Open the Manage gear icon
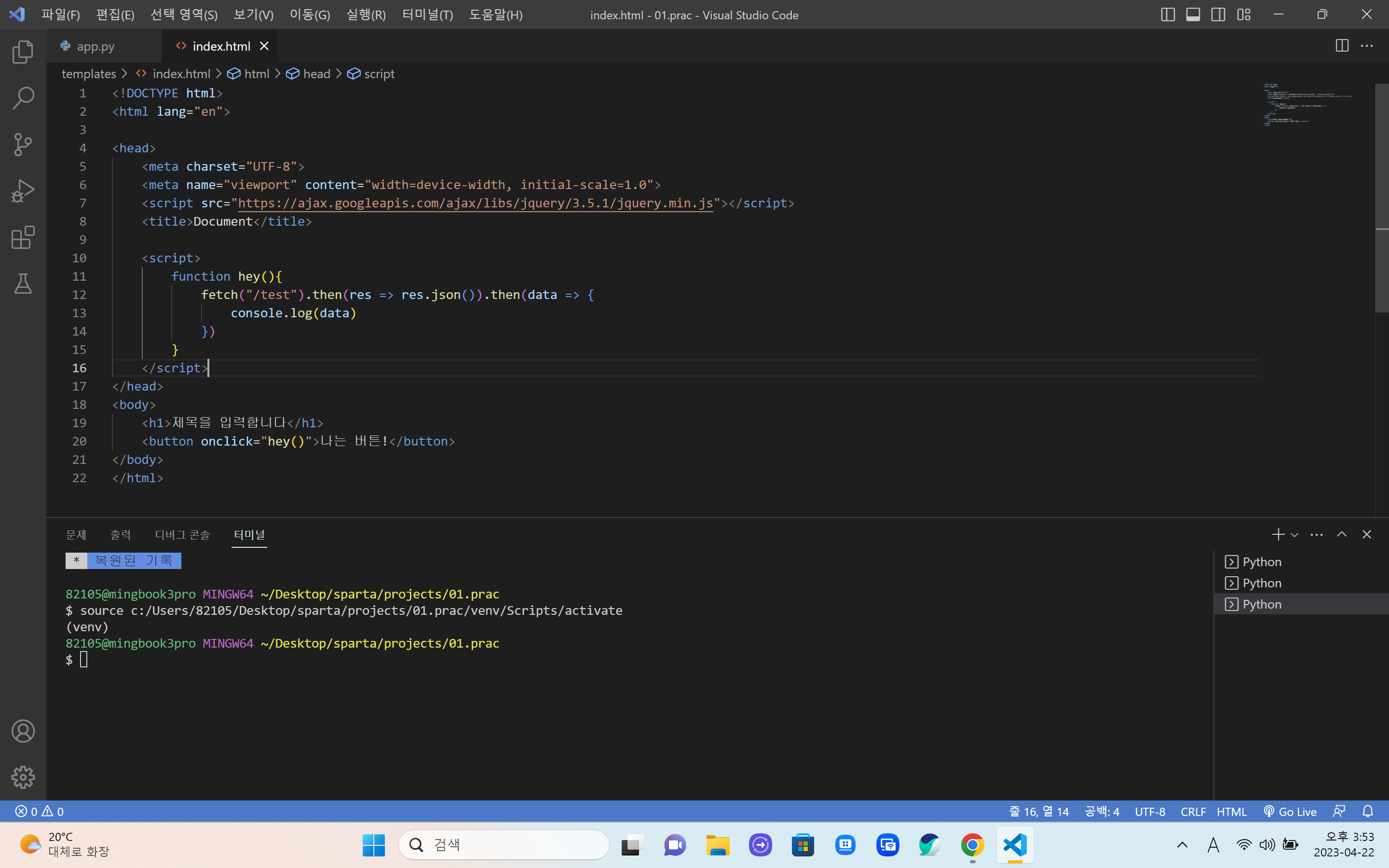This screenshot has height=868, width=1389. 23,777
